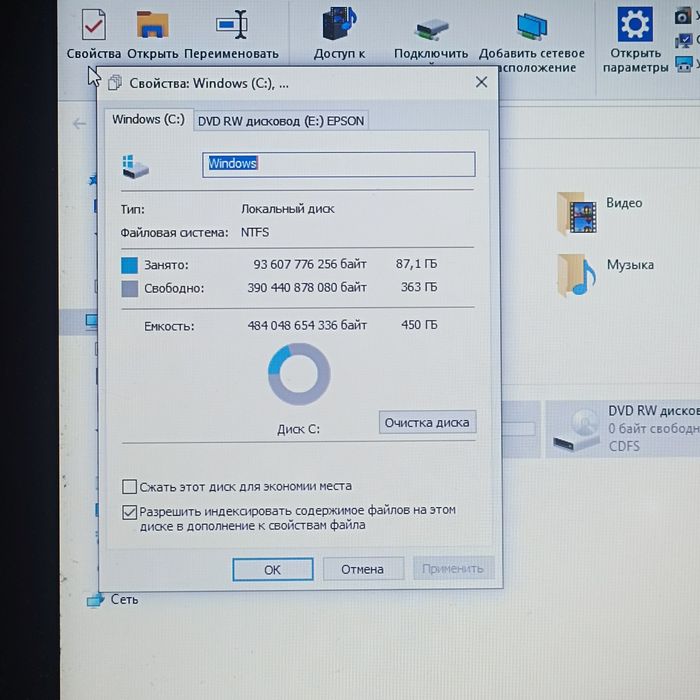
Task: Click the 363 ГБ free size
Action: pos(419,287)
